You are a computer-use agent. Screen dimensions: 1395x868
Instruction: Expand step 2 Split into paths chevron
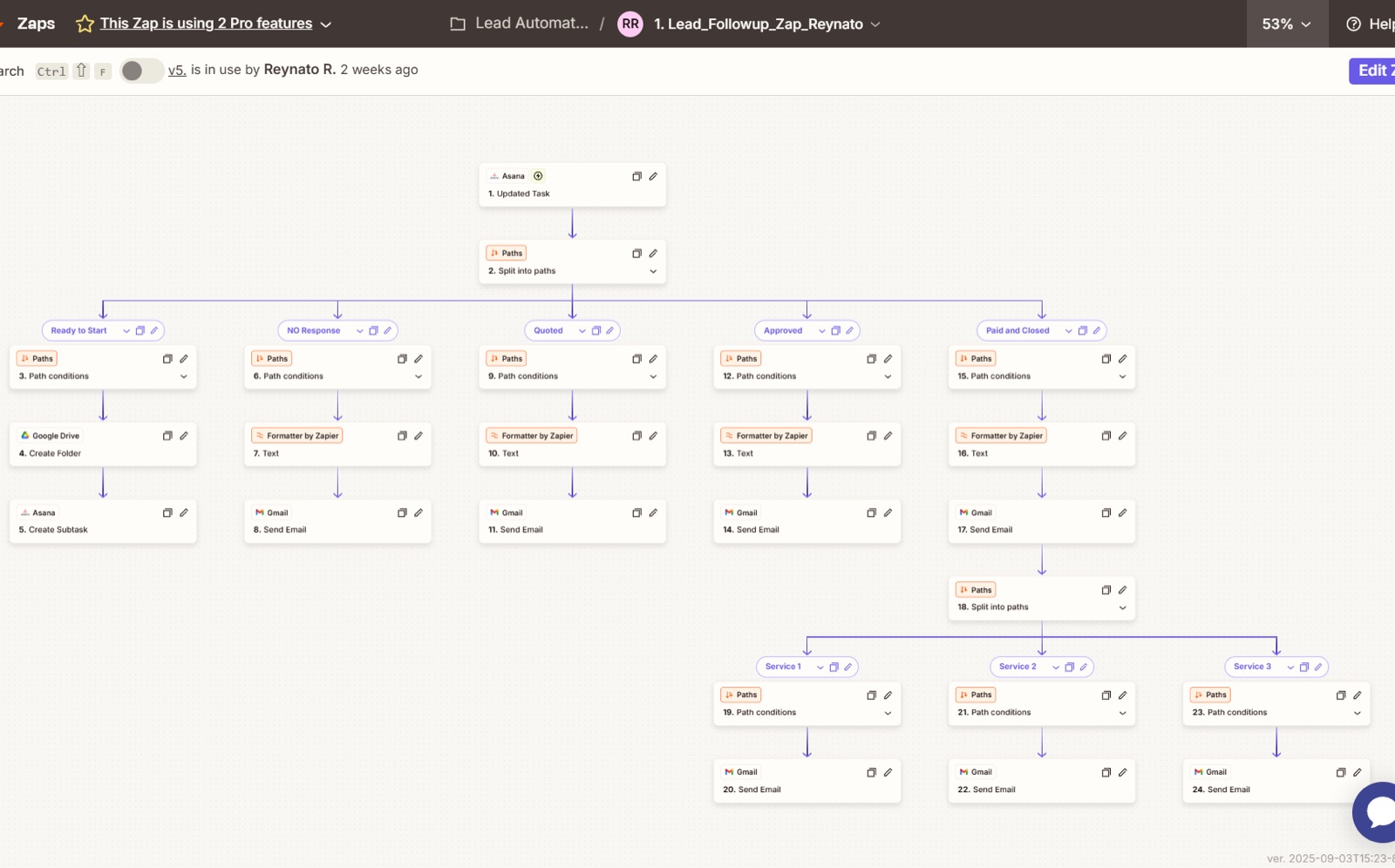tap(653, 271)
